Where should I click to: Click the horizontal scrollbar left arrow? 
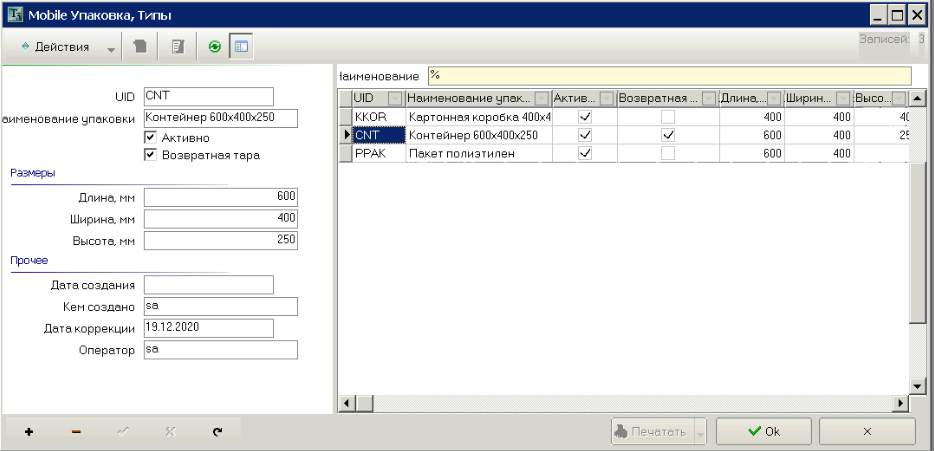tap(345, 404)
